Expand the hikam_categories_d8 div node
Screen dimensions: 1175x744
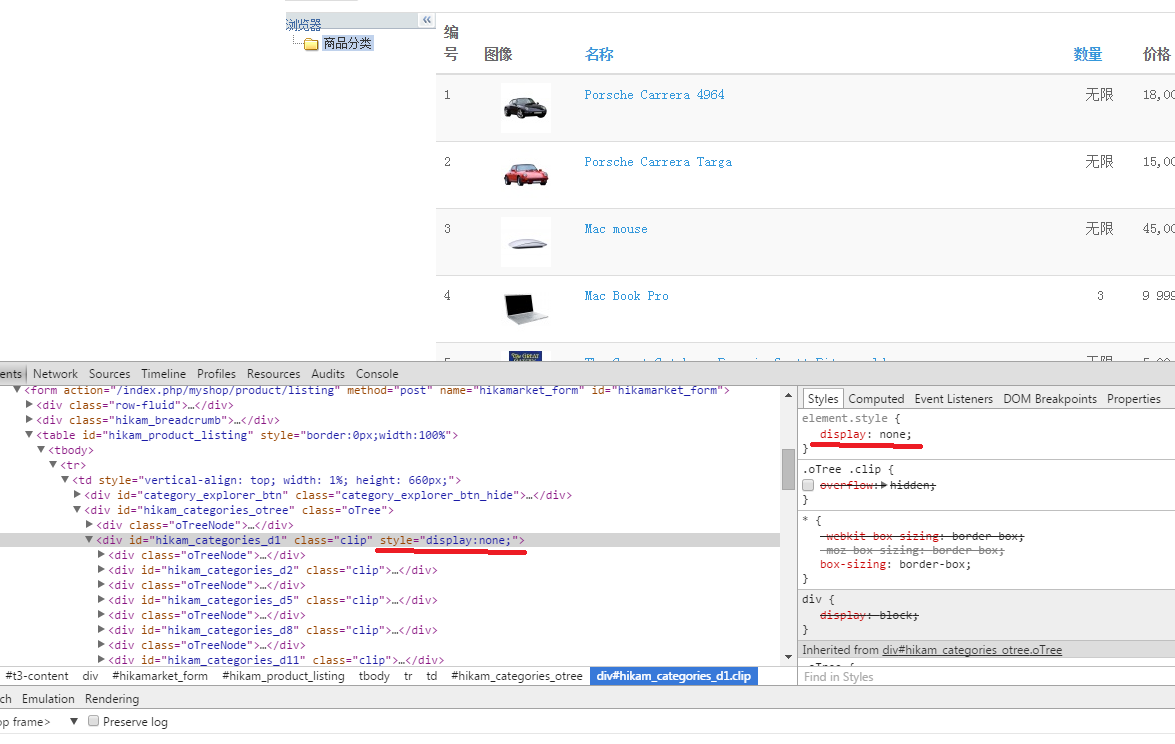(101, 629)
